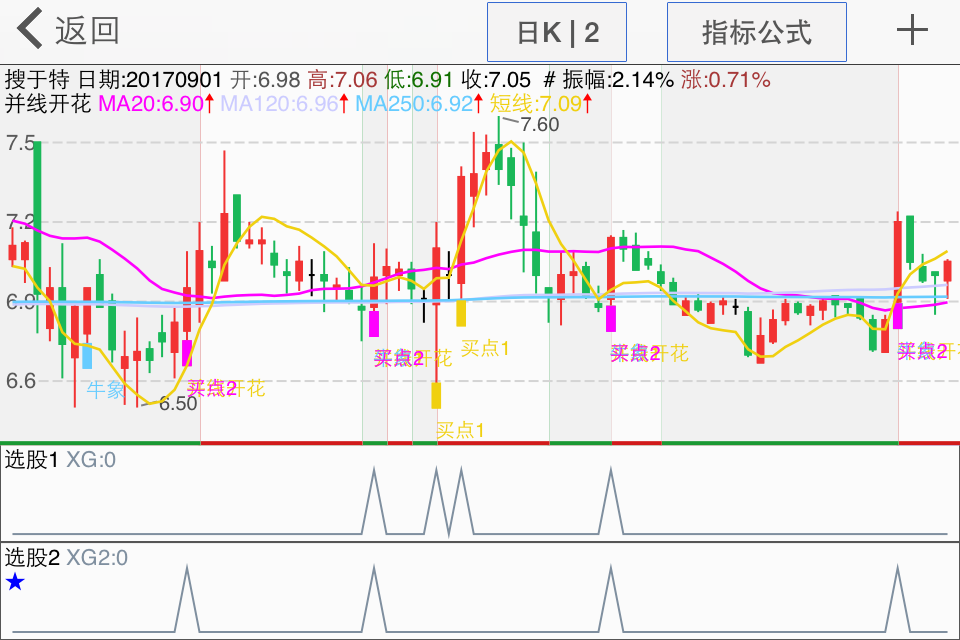Tap the 收:7.05 close price value
This screenshot has width=960, height=640.
496,80
